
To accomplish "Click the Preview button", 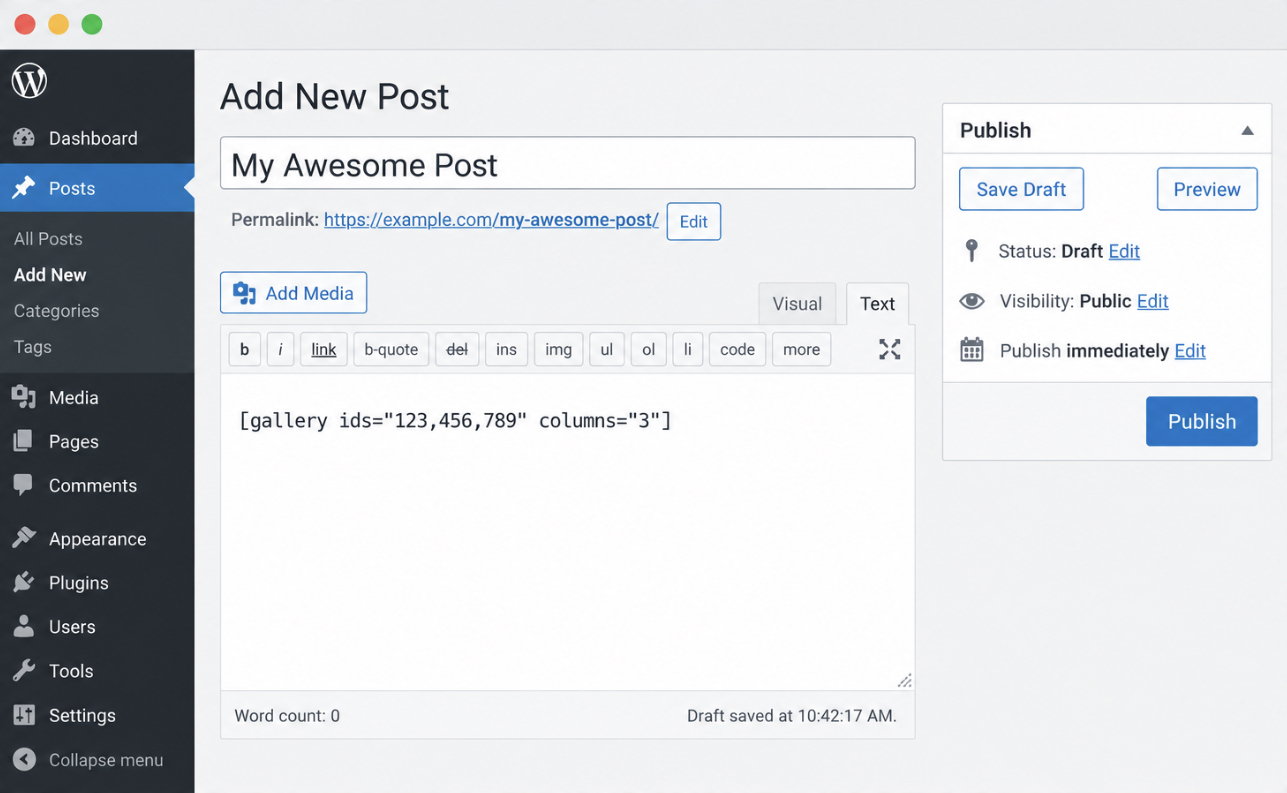I will point(1207,189).
